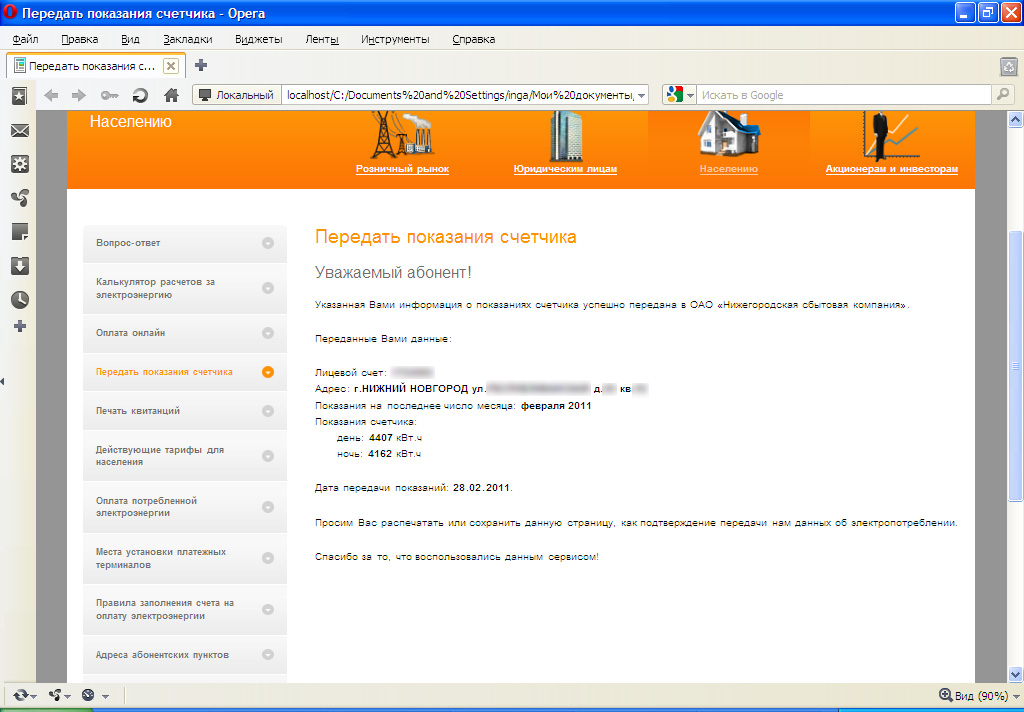Select Печать квитанций in the sidebar

point(138,411)
